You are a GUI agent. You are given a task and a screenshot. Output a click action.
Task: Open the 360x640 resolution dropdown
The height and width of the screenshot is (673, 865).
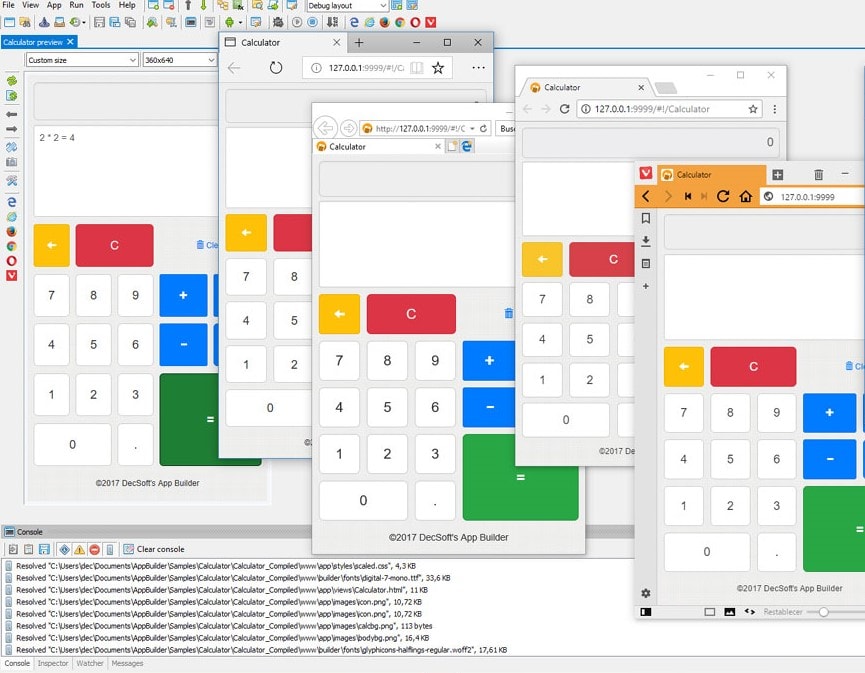point(179,60)
